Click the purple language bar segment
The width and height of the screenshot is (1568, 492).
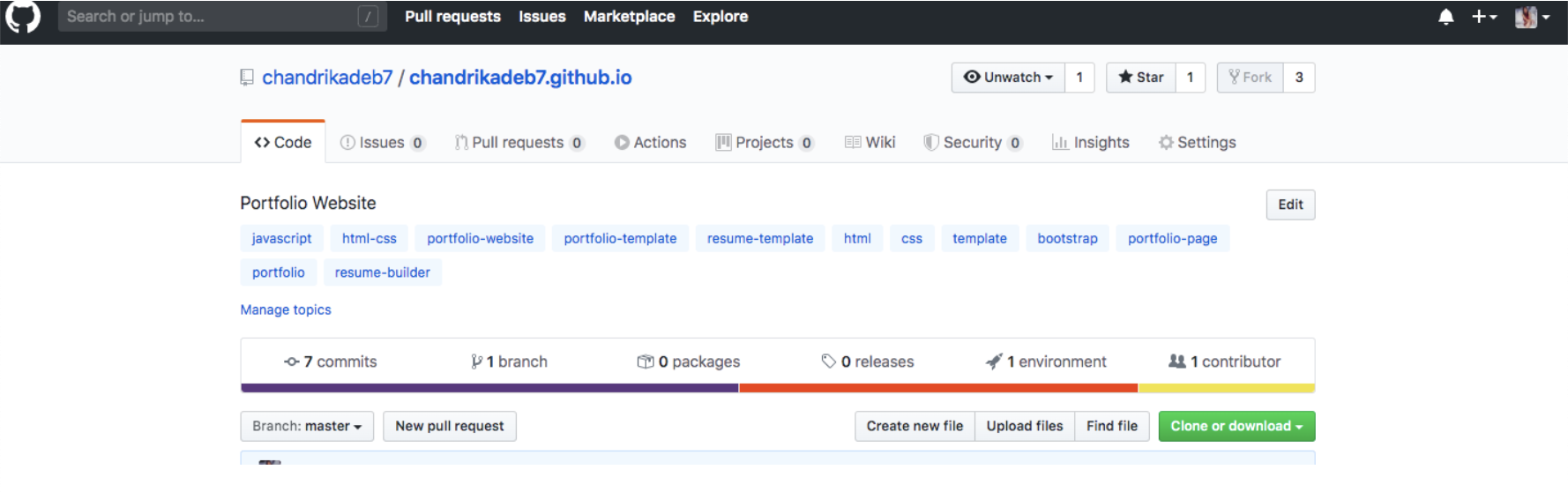tap(489, 388)
